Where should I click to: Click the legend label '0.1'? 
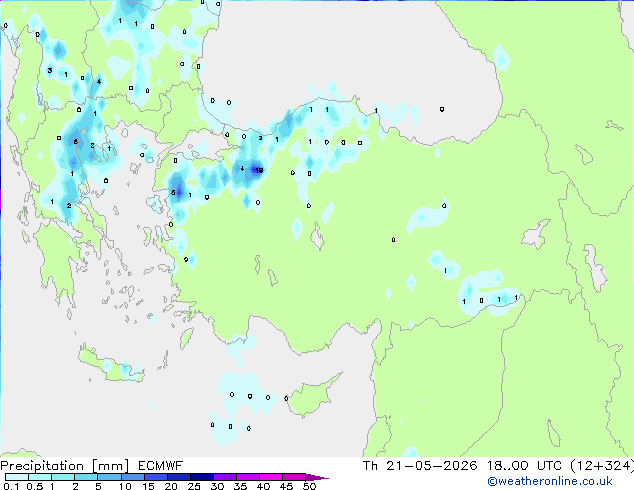click(x=11, y=486)
